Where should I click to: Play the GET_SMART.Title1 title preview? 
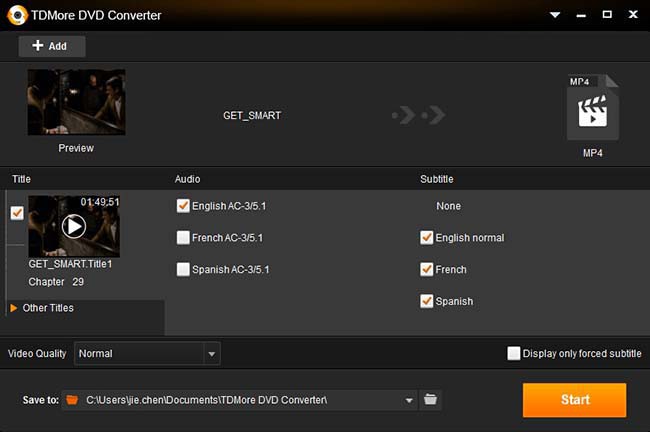coord(74,226)
